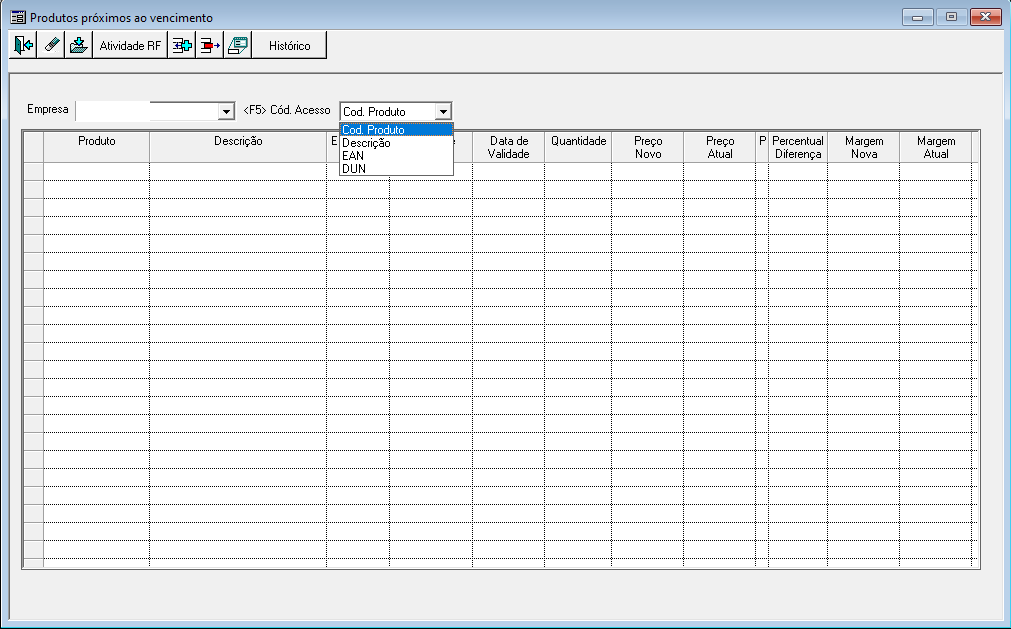Open the Histórico button
Screen dimensions: 1011x629
click(x=290, y=45)
